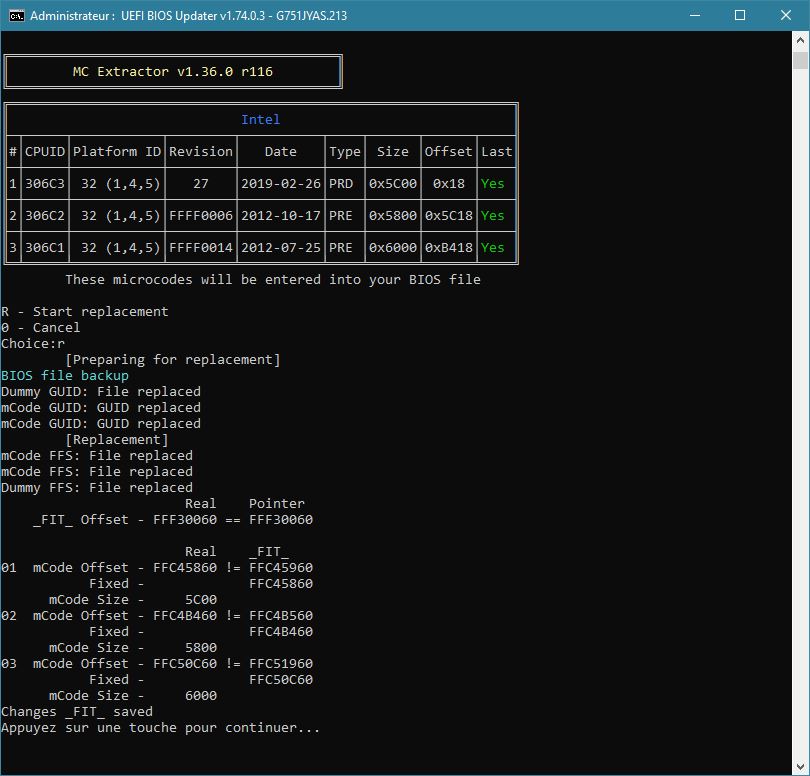Image resolution: width=810 pixels, height=776 pixels.
Task: Click offset cell '0xB418'
Action: 448,247
